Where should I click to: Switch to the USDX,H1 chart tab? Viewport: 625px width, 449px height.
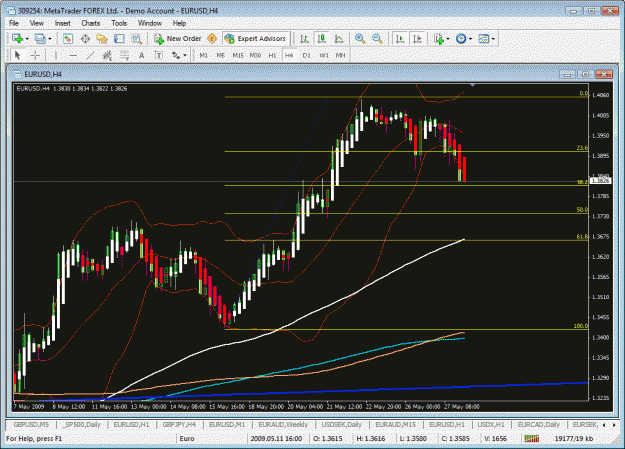point(491,425)
